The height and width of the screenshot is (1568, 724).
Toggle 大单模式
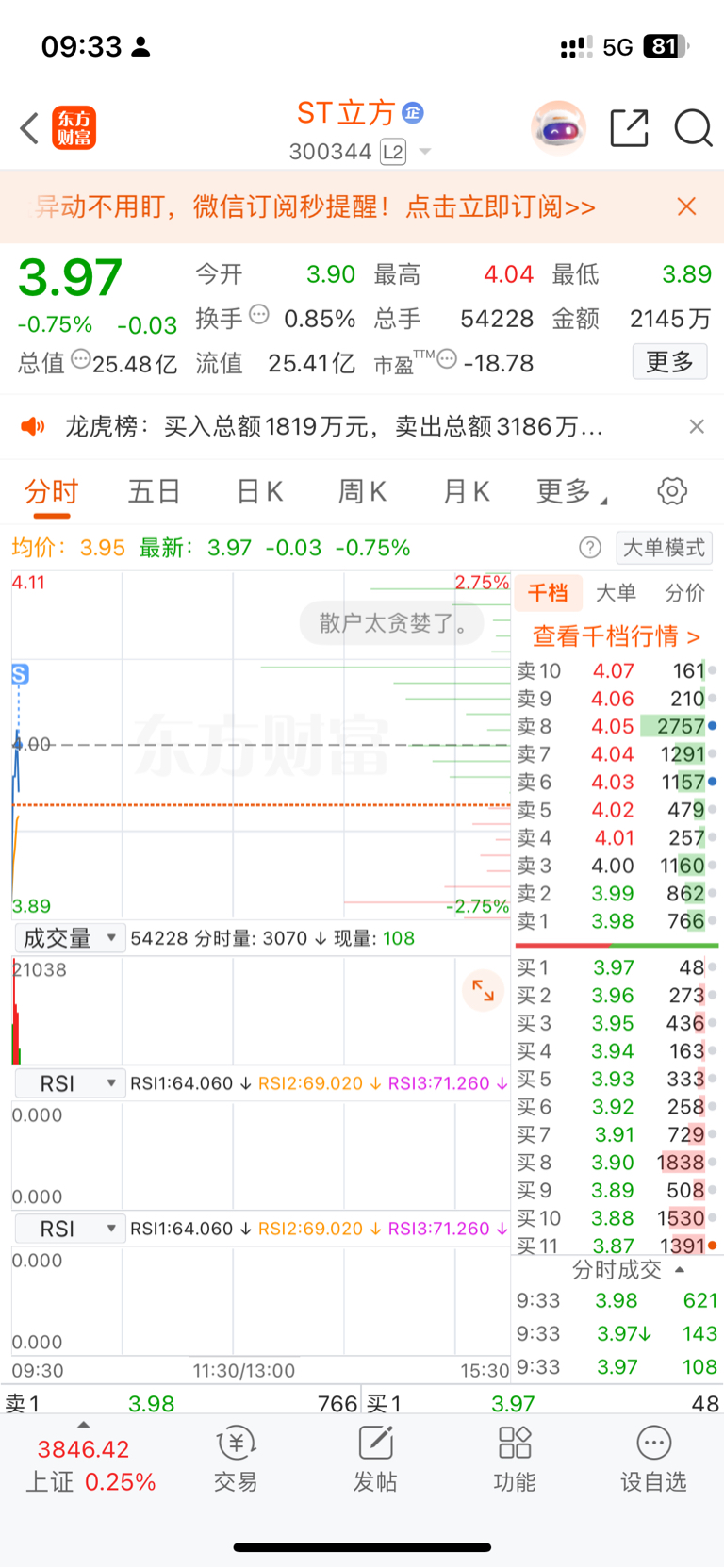click(x=664, y=548)
